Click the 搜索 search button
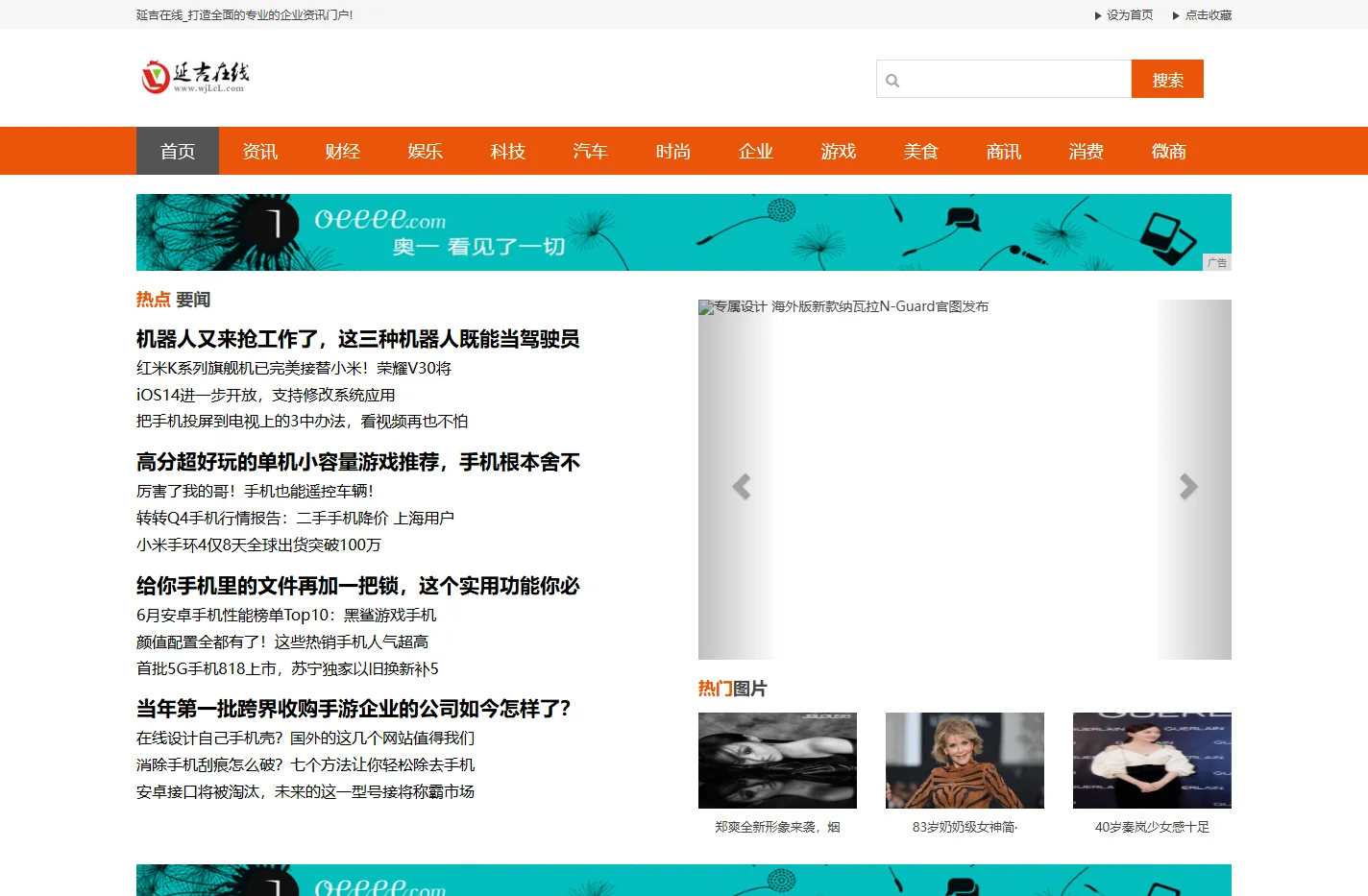Viewport: 1368px width, 896px height. pos(1167,79)
